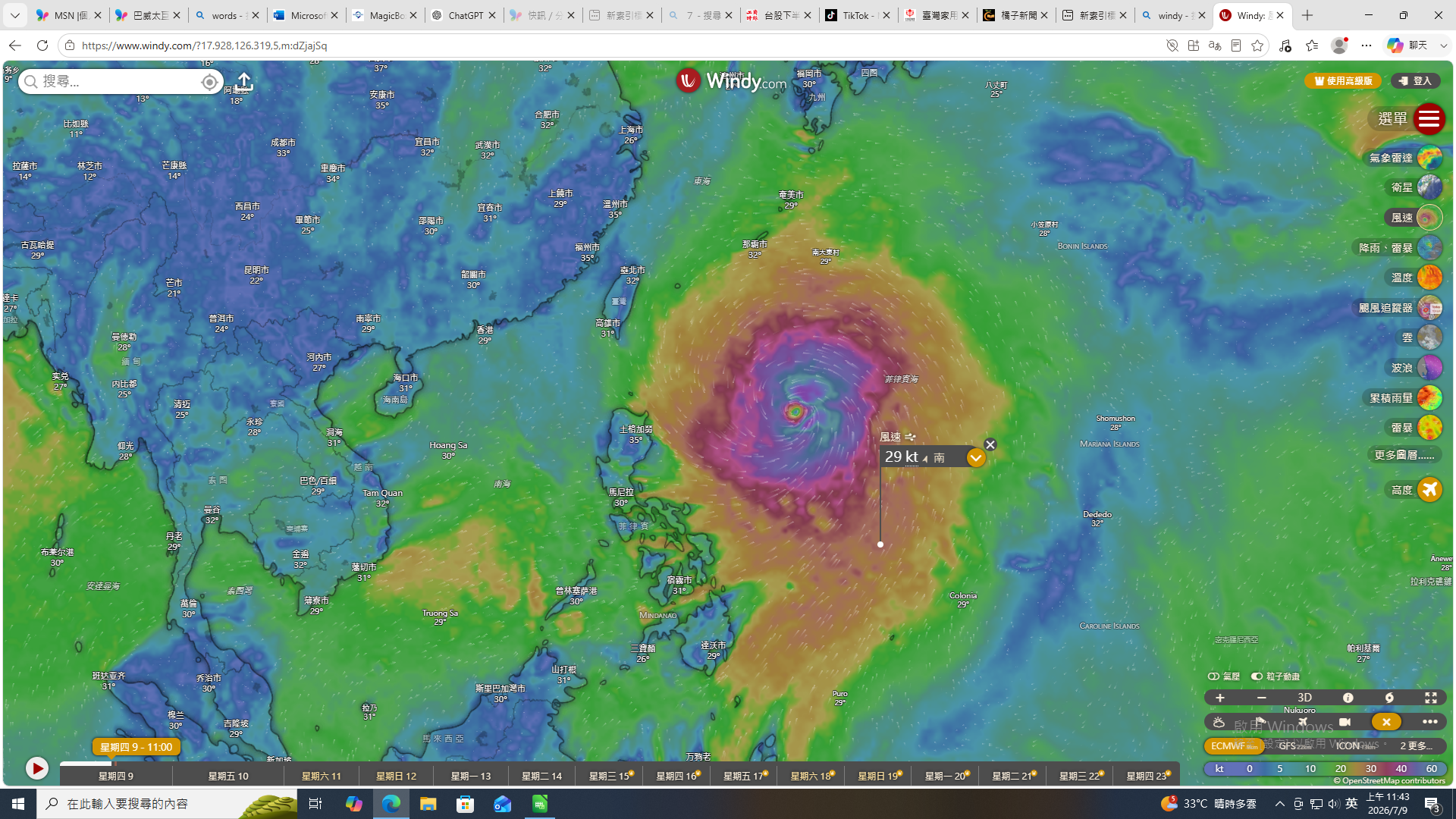
Task: Click the locate-me target icon in search bar
Action: [x=209, y=82]
